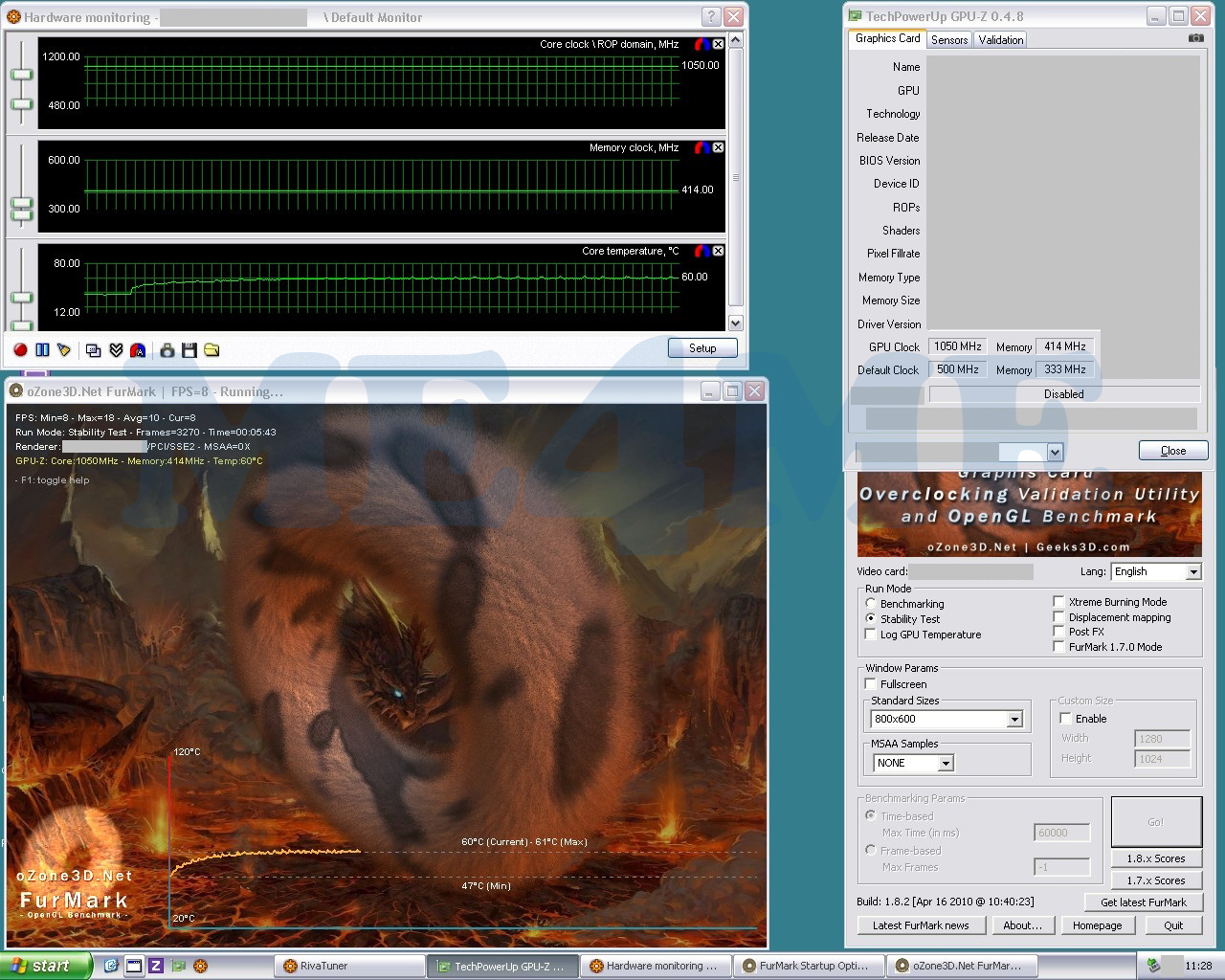Click the red record button in Hardware monitoring
Screen dimensions: 1225x980
click(x=20, y=350)
